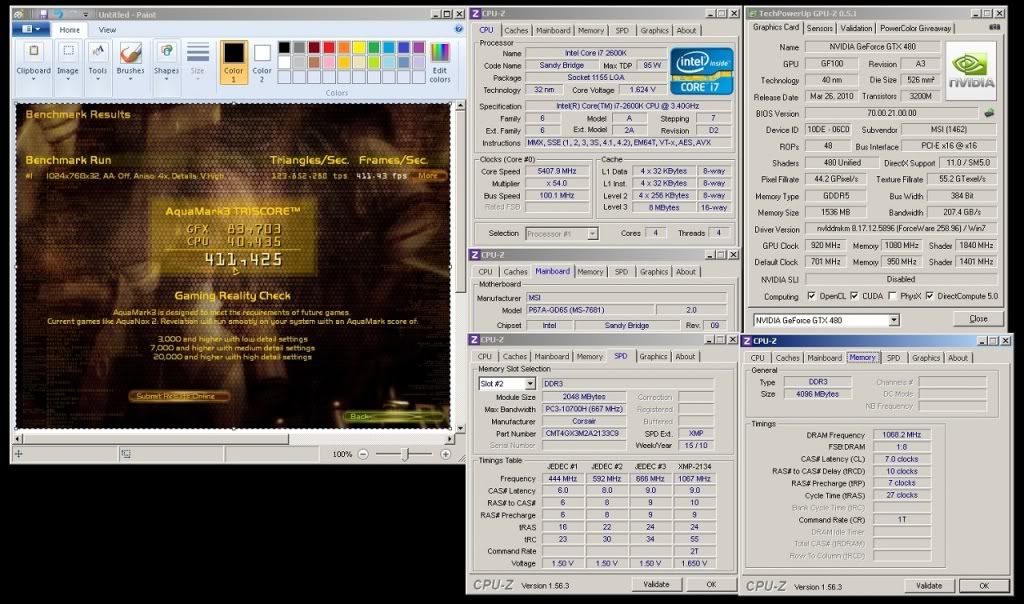Open the Paint application menu button
Viewport: 1024px width, 604px height.
(30, 30)
